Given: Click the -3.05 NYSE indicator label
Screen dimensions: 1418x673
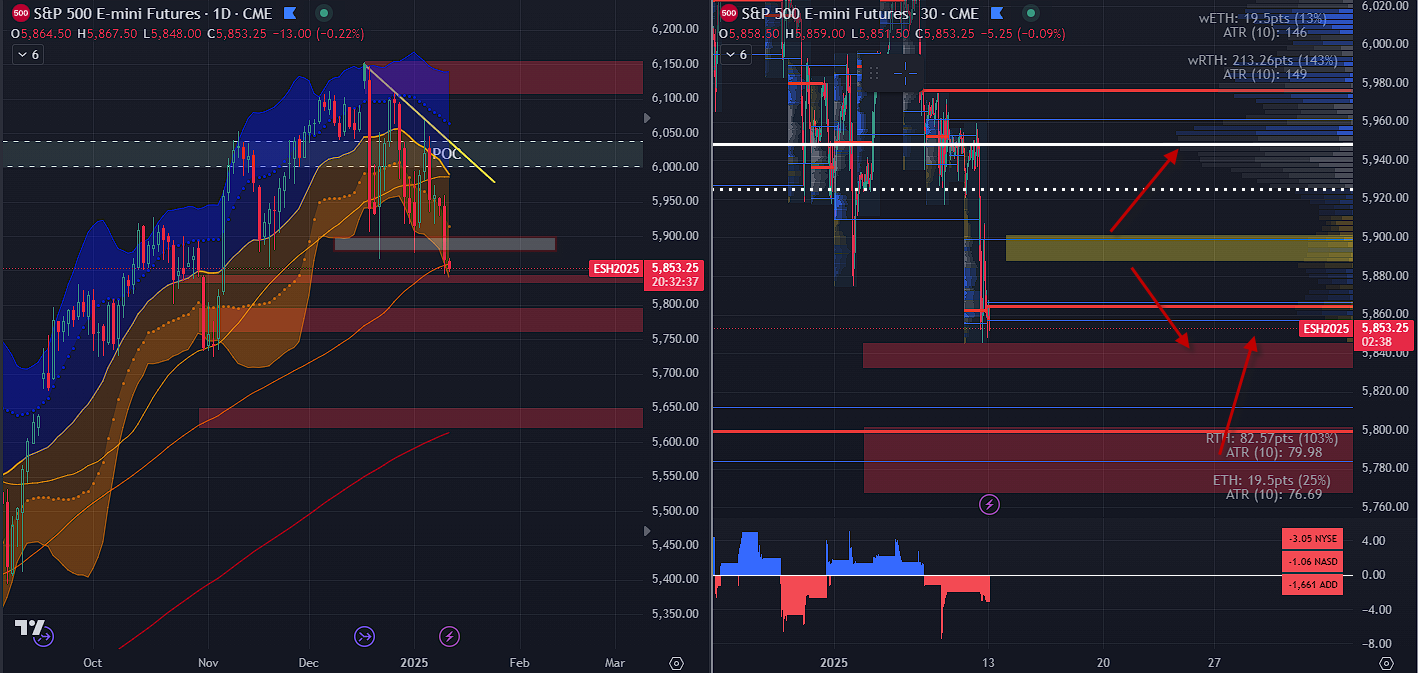Looking at the screenshot, I should (1311, 539).
